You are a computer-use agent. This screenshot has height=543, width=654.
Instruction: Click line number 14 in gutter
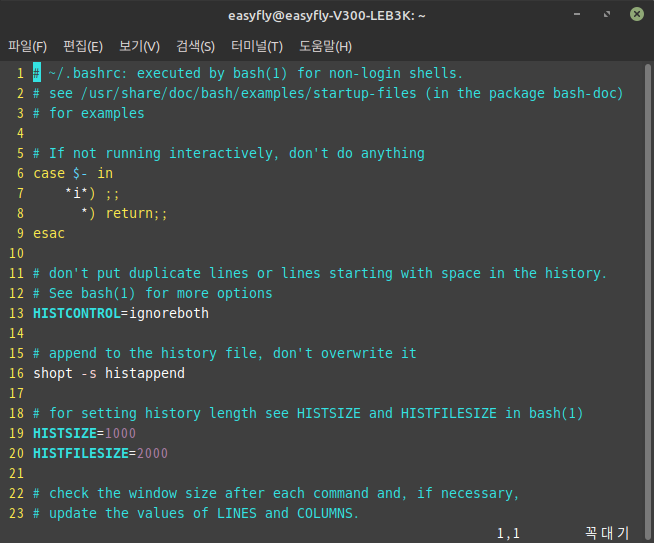click(16, 333)
